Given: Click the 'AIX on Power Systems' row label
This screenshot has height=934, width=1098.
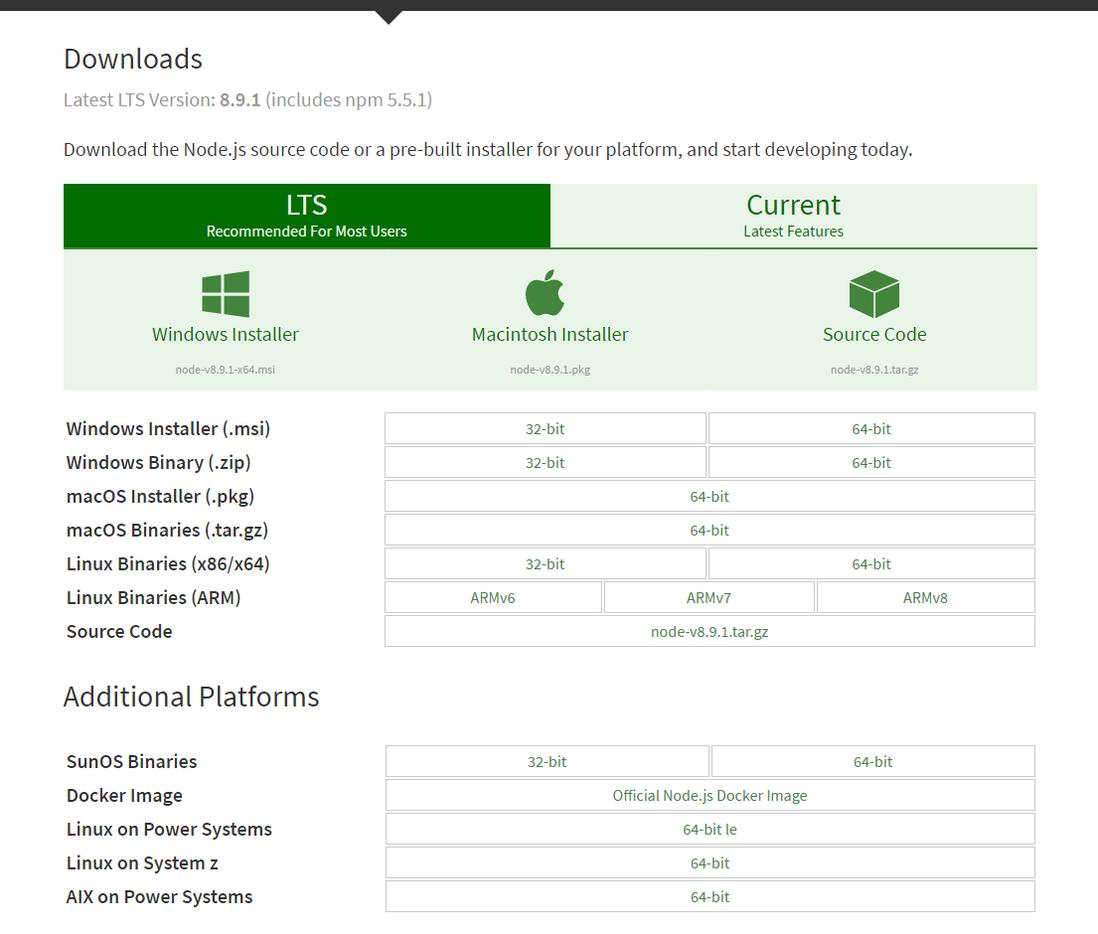Looking at the screenshot, I should click(160, 897).
